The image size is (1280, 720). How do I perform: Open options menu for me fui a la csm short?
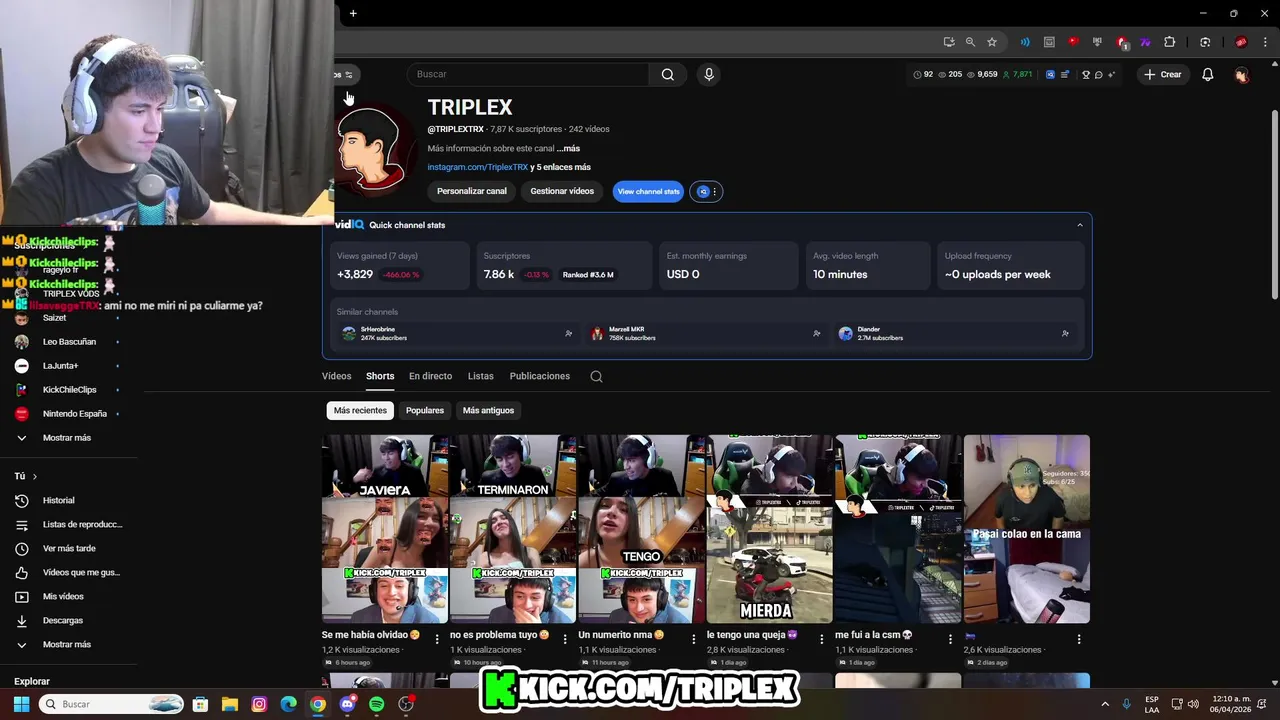(950, 639)
